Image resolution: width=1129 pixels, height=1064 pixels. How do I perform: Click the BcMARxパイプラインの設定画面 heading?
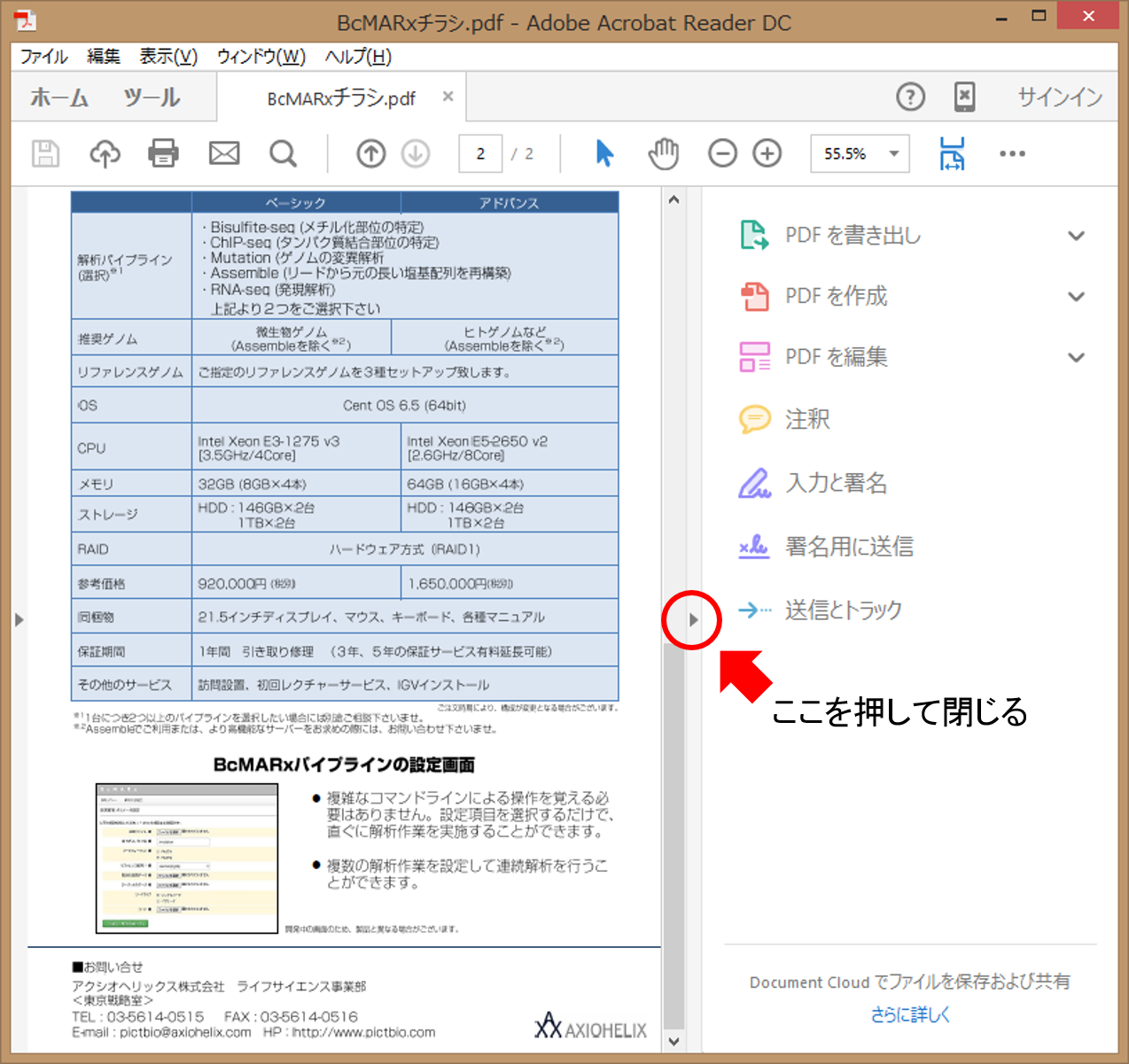click(x=344, y=765)
